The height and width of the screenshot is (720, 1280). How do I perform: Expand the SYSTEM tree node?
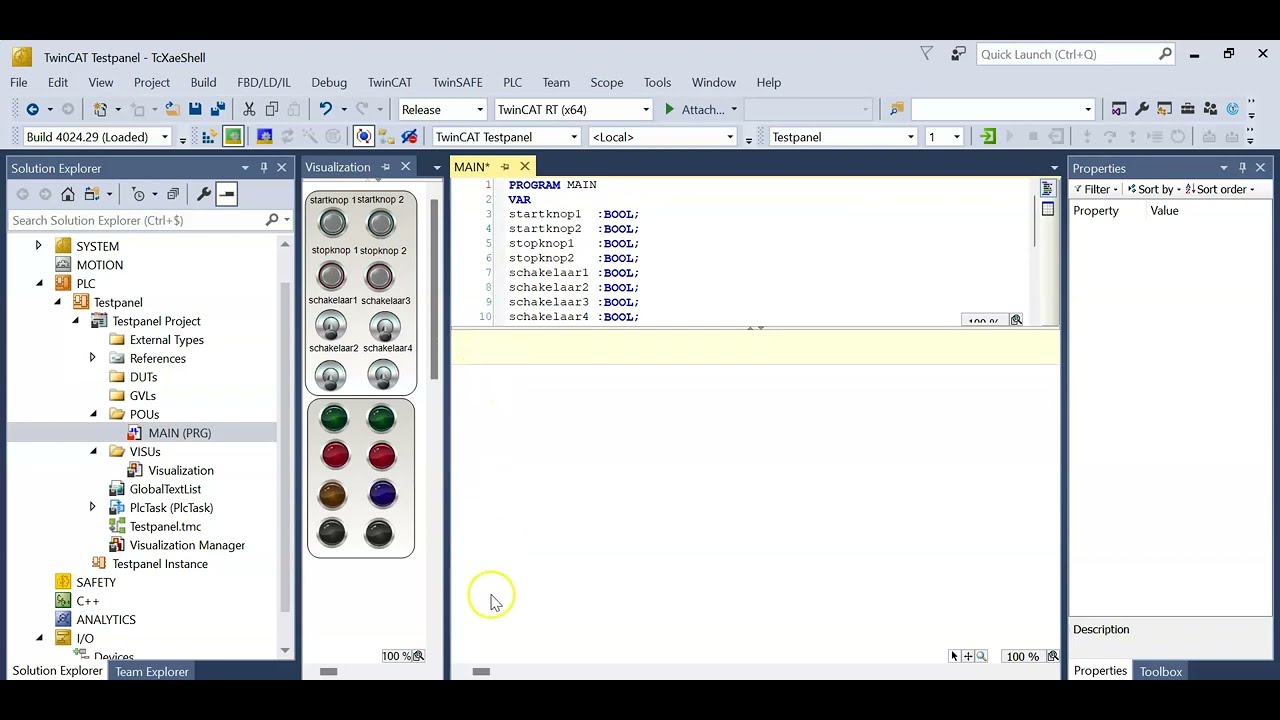39,246
